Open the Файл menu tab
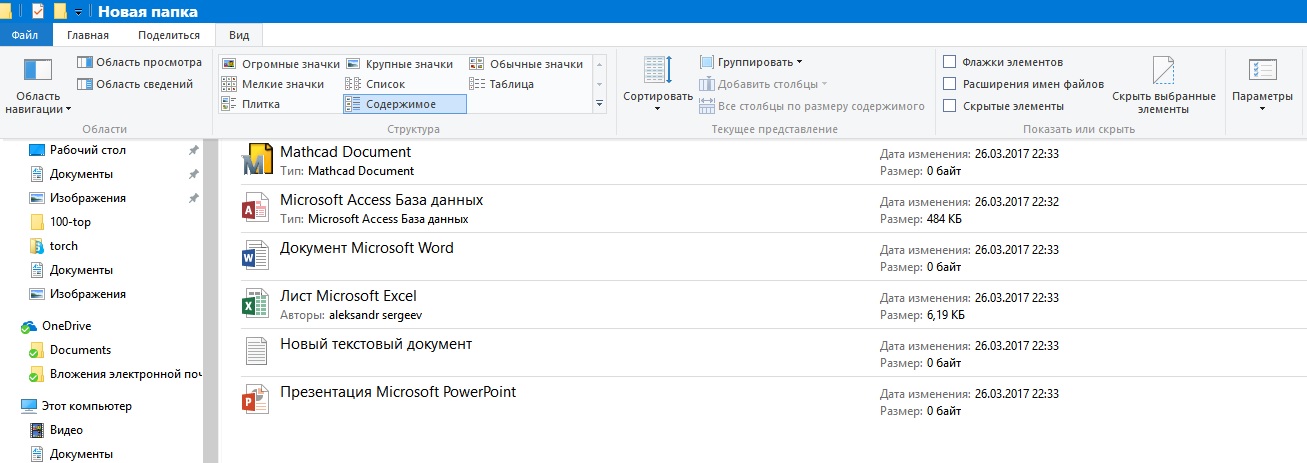1307x463 pixels. click(x=25, y=34)
